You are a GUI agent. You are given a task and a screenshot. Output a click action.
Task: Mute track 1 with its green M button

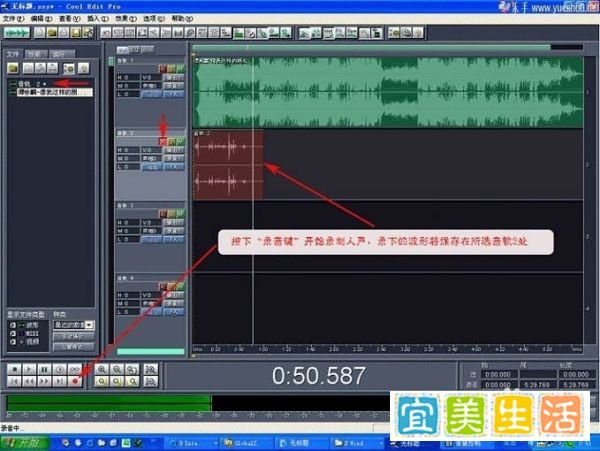[x=180, y=69]
